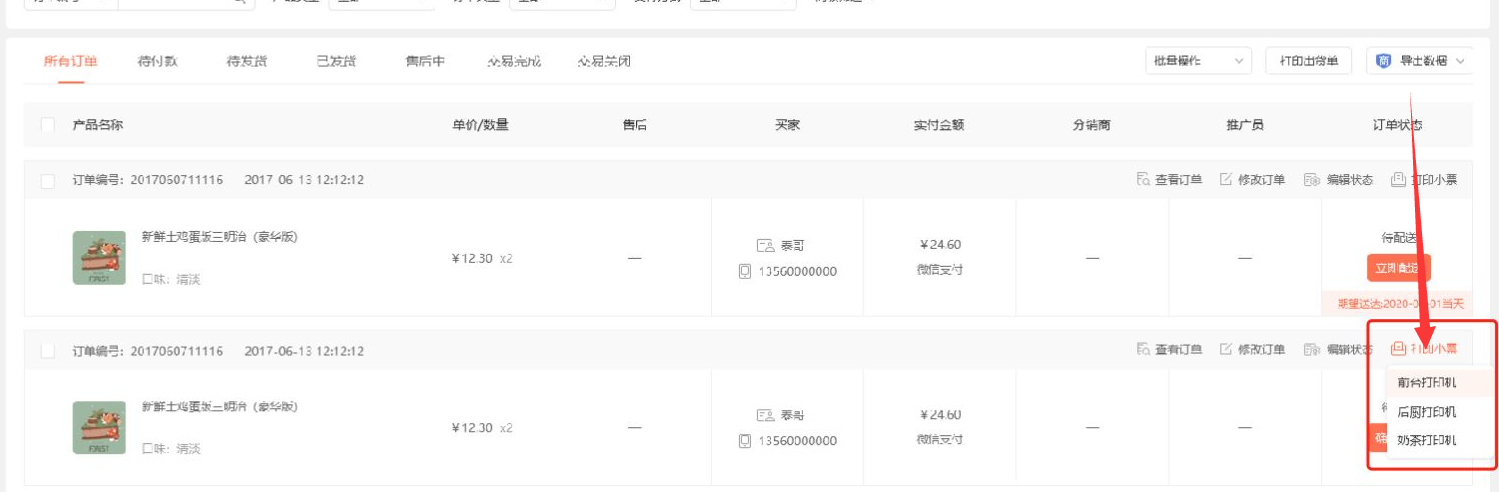Screen dimensions: 1499x492
Task: Click the 打印出货单 button
Action: tap(1309, 61)
